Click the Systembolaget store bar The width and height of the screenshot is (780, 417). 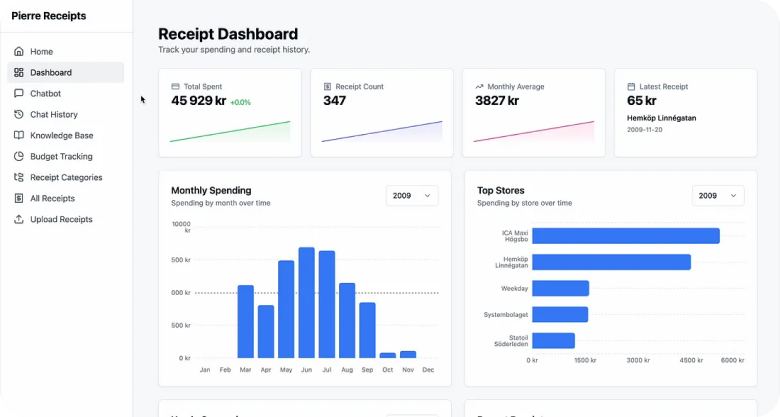(x=560, y=314)
